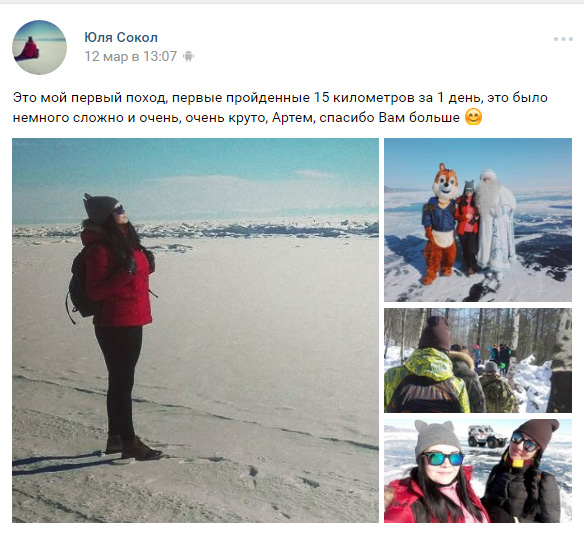584x538 pixels.
Task: Open the post options three-dots menu
Action: coord(563,39)
